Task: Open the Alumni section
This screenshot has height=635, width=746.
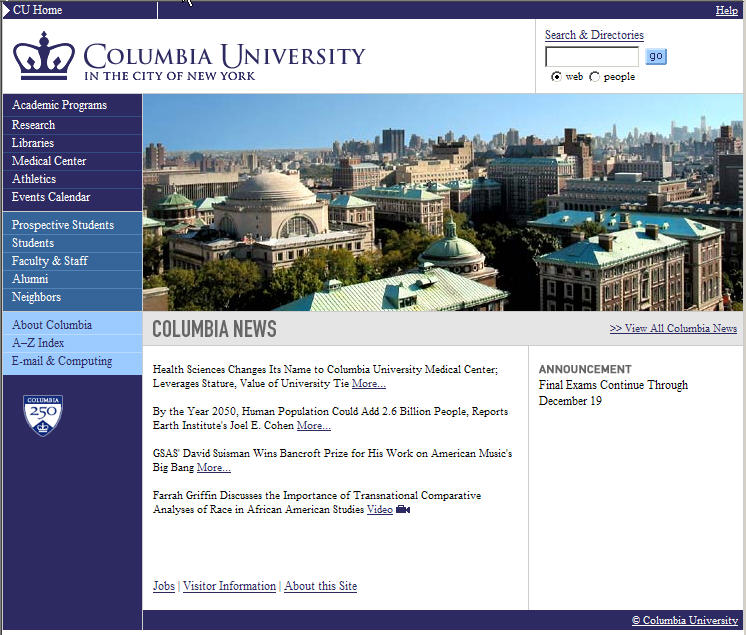Action: (x=30, y=279)
